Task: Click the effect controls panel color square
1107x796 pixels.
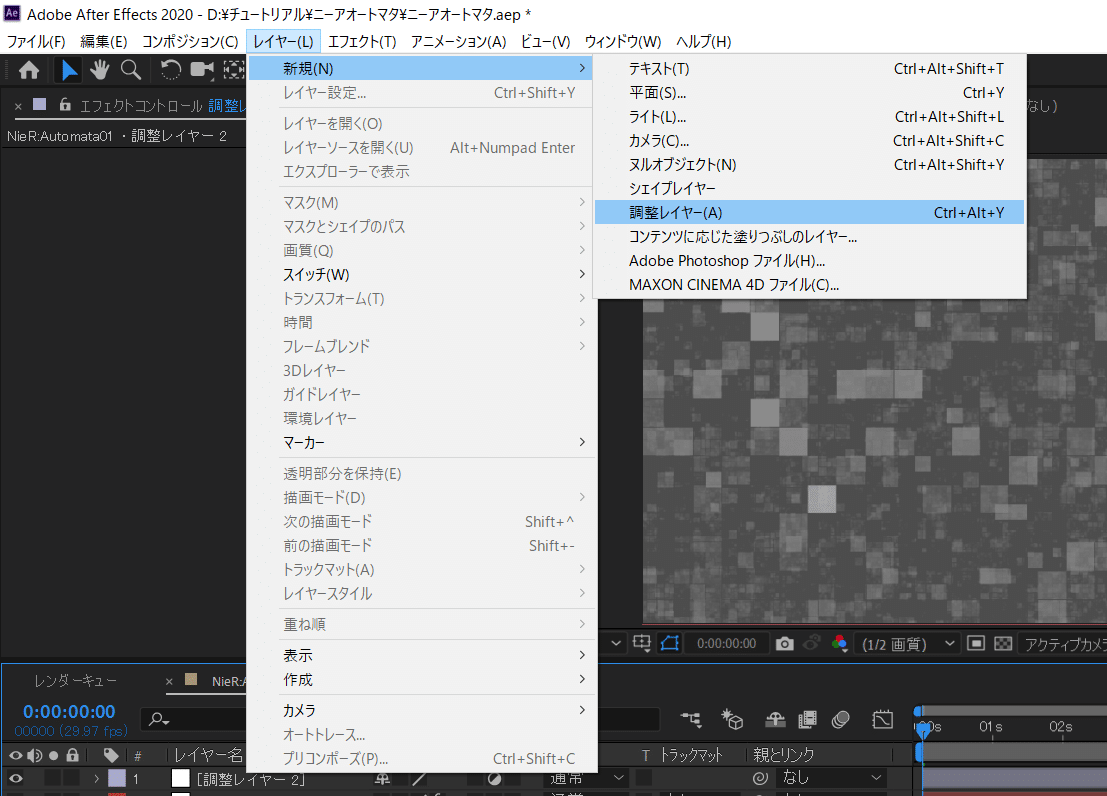Action: click(x=40, y=105)
